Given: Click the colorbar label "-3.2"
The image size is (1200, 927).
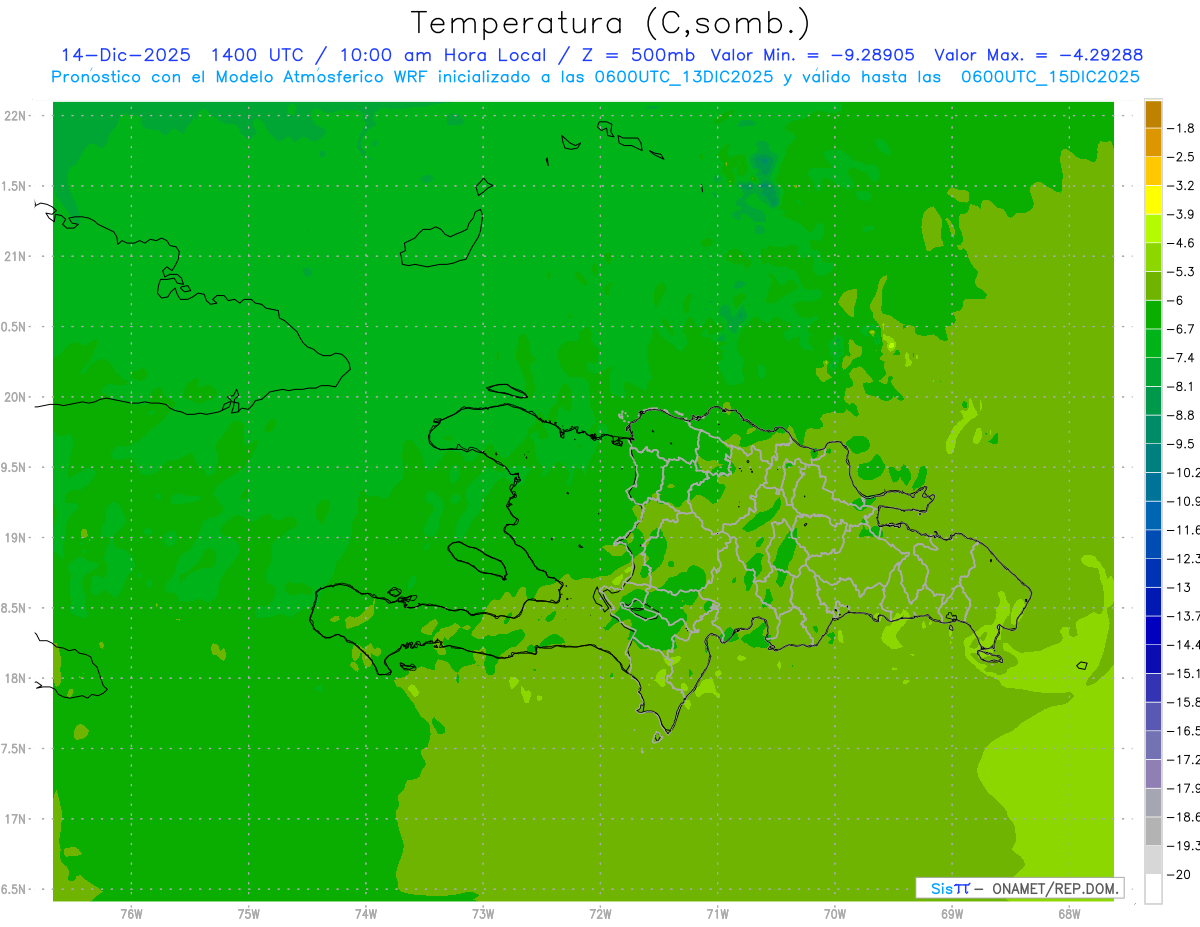Looking at the screenshot, I should tap(1182, 185).
